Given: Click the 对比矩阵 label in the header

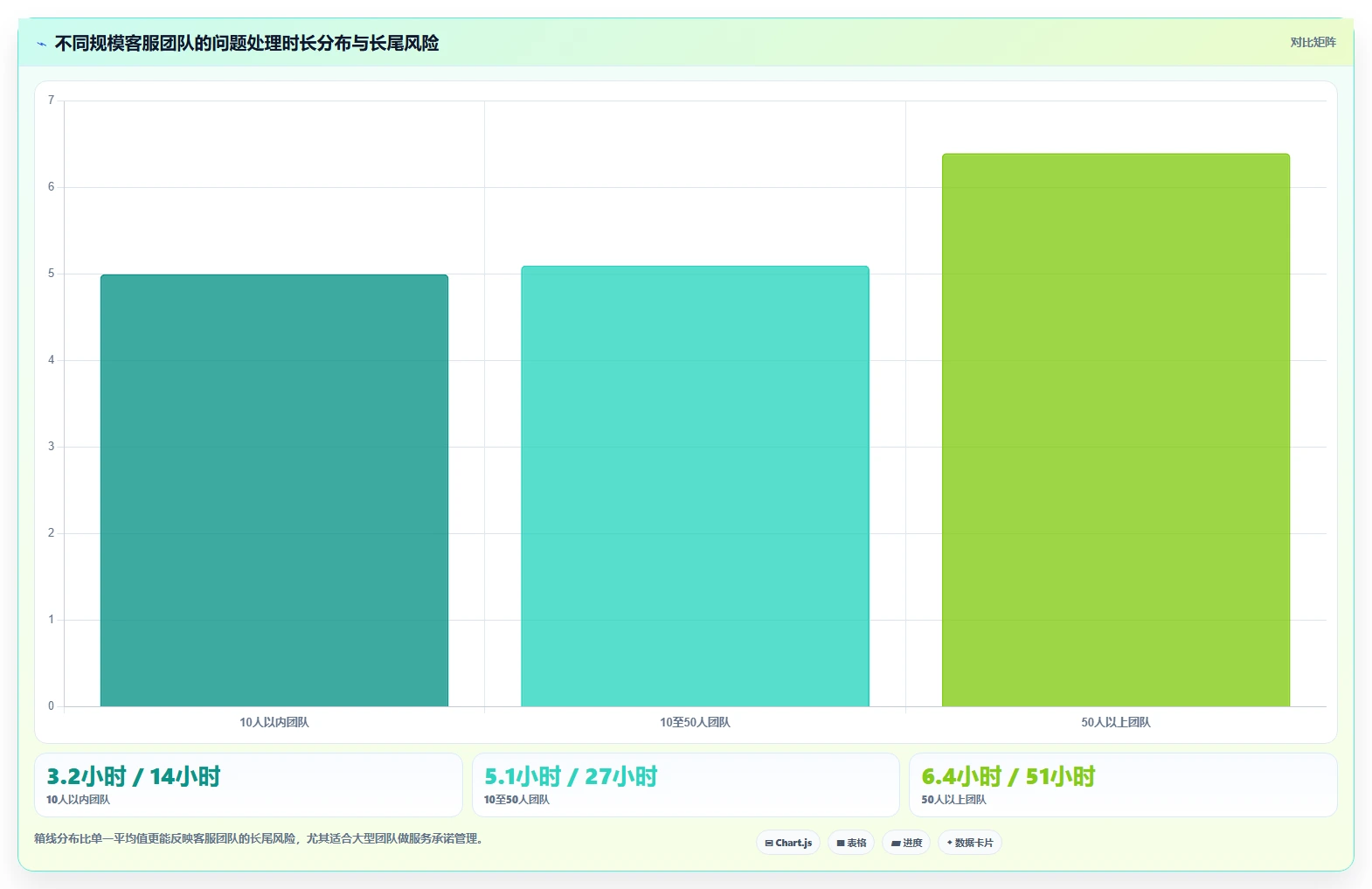Looking at the screenshot, I should point(1313,42).
